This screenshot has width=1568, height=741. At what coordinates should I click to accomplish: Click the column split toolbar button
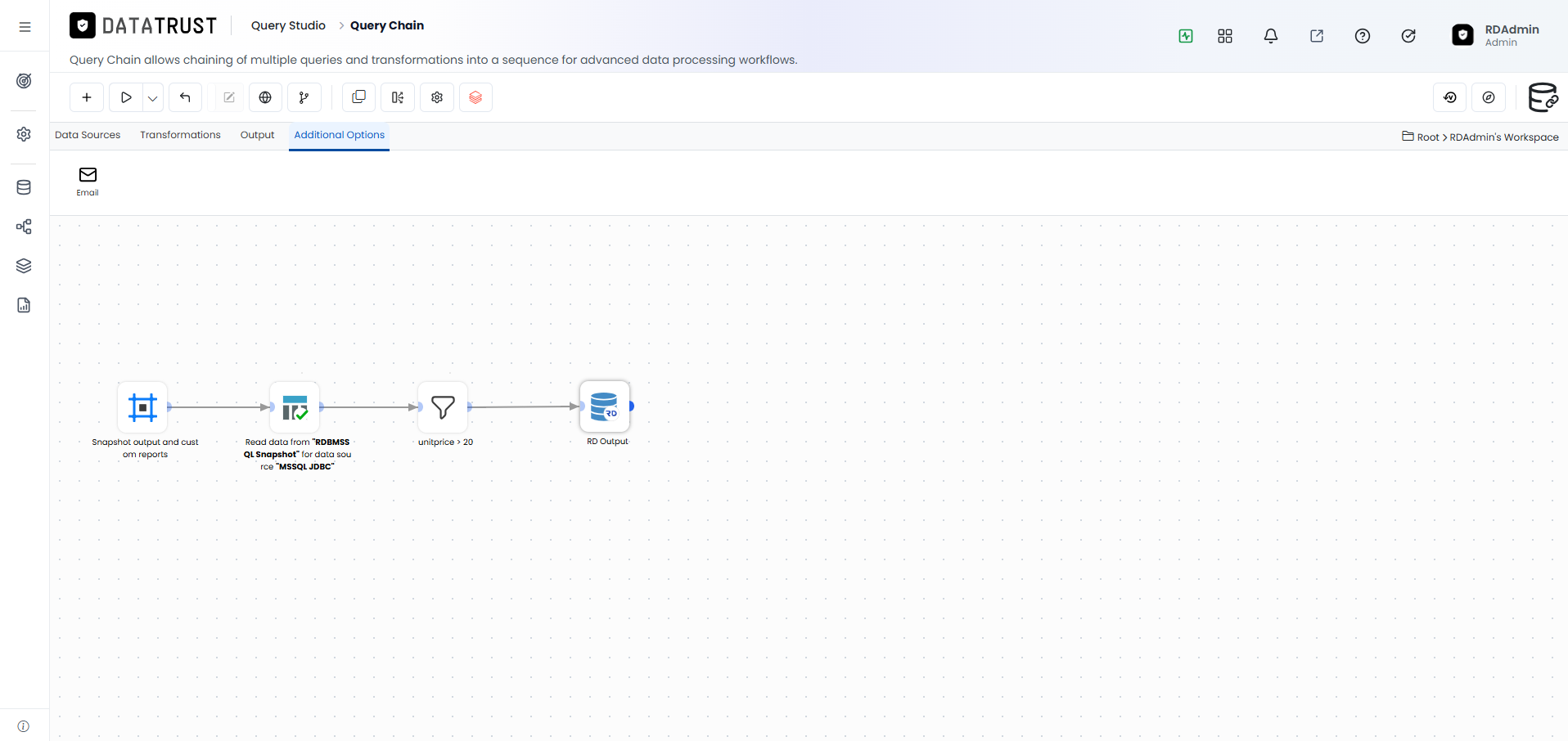pyautogui.click(x=398, y=97)
